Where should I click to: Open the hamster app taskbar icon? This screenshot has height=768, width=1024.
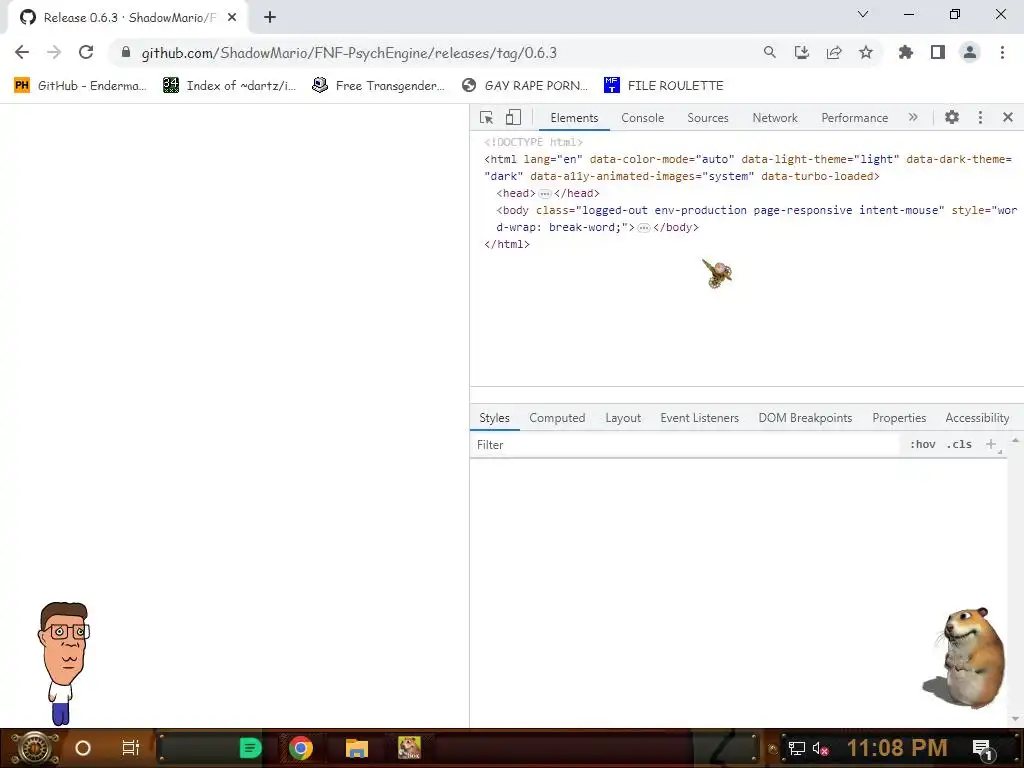(409, 748)
